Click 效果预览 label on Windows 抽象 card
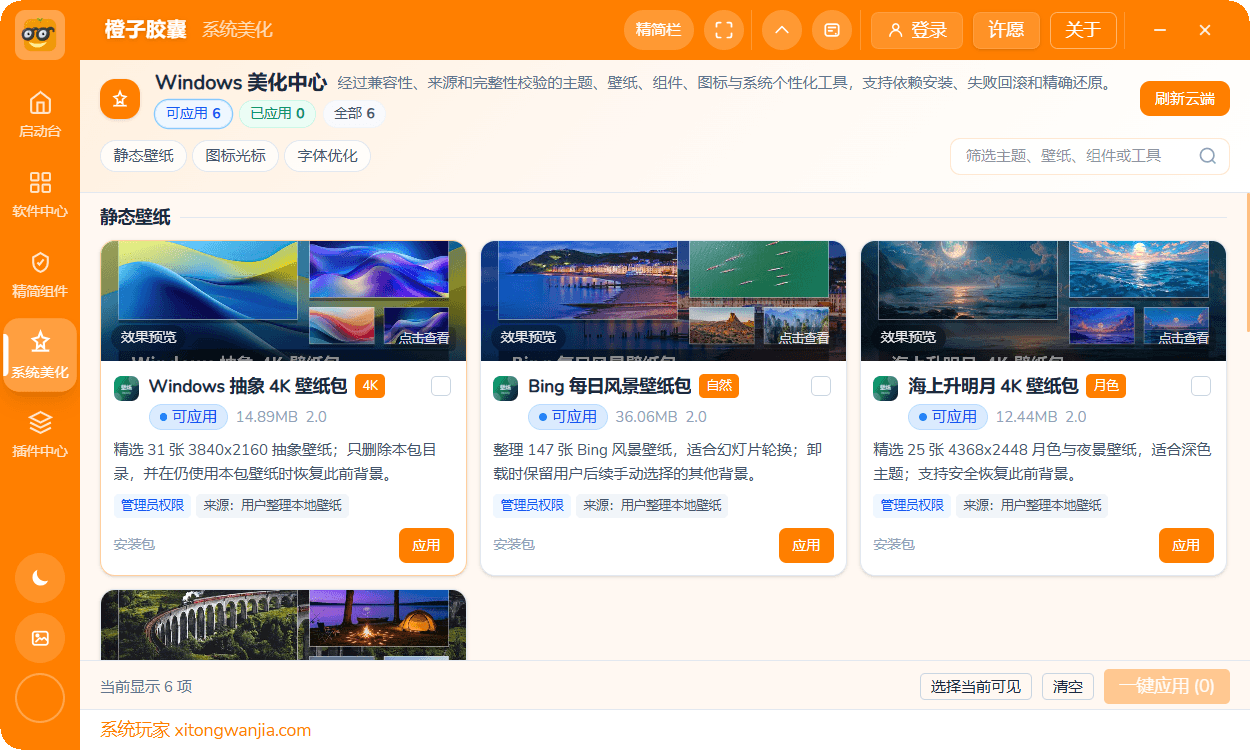Image resolution: width=1250 pixels, height=750 pixels. (148, 337)
